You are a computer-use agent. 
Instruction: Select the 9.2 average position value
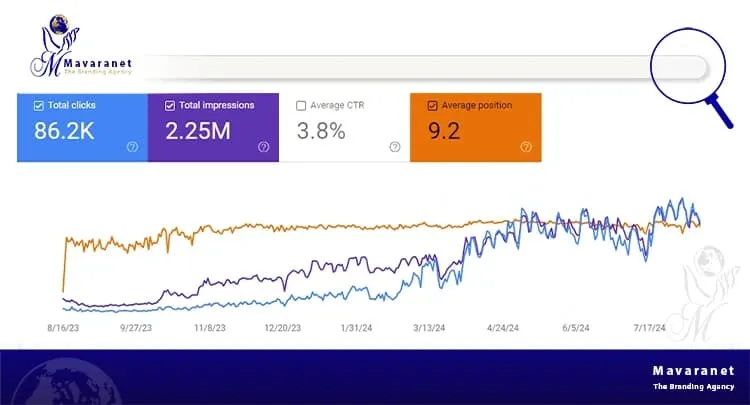coord(443,130)
